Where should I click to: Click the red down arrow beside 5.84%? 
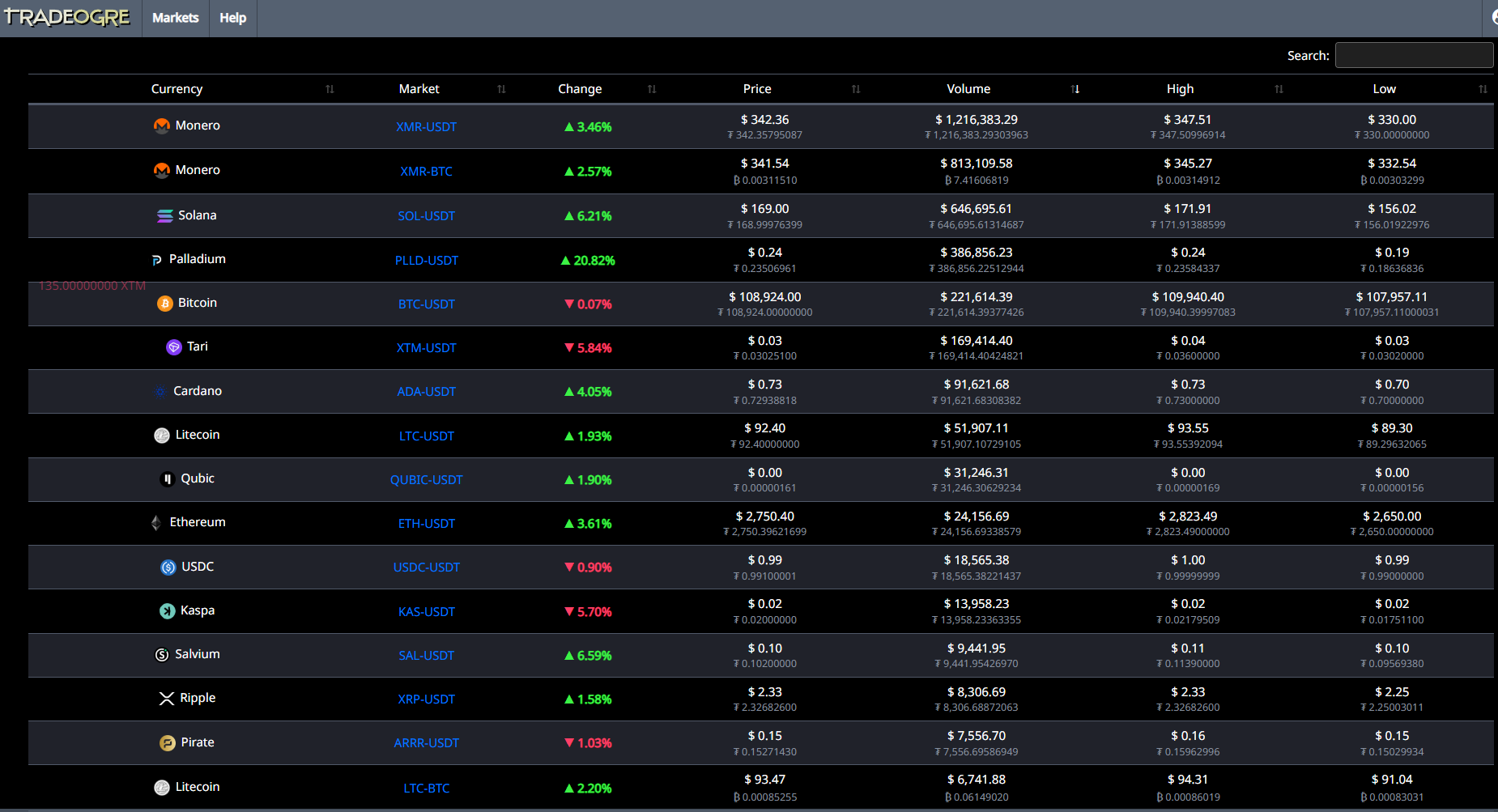point(569,348)
